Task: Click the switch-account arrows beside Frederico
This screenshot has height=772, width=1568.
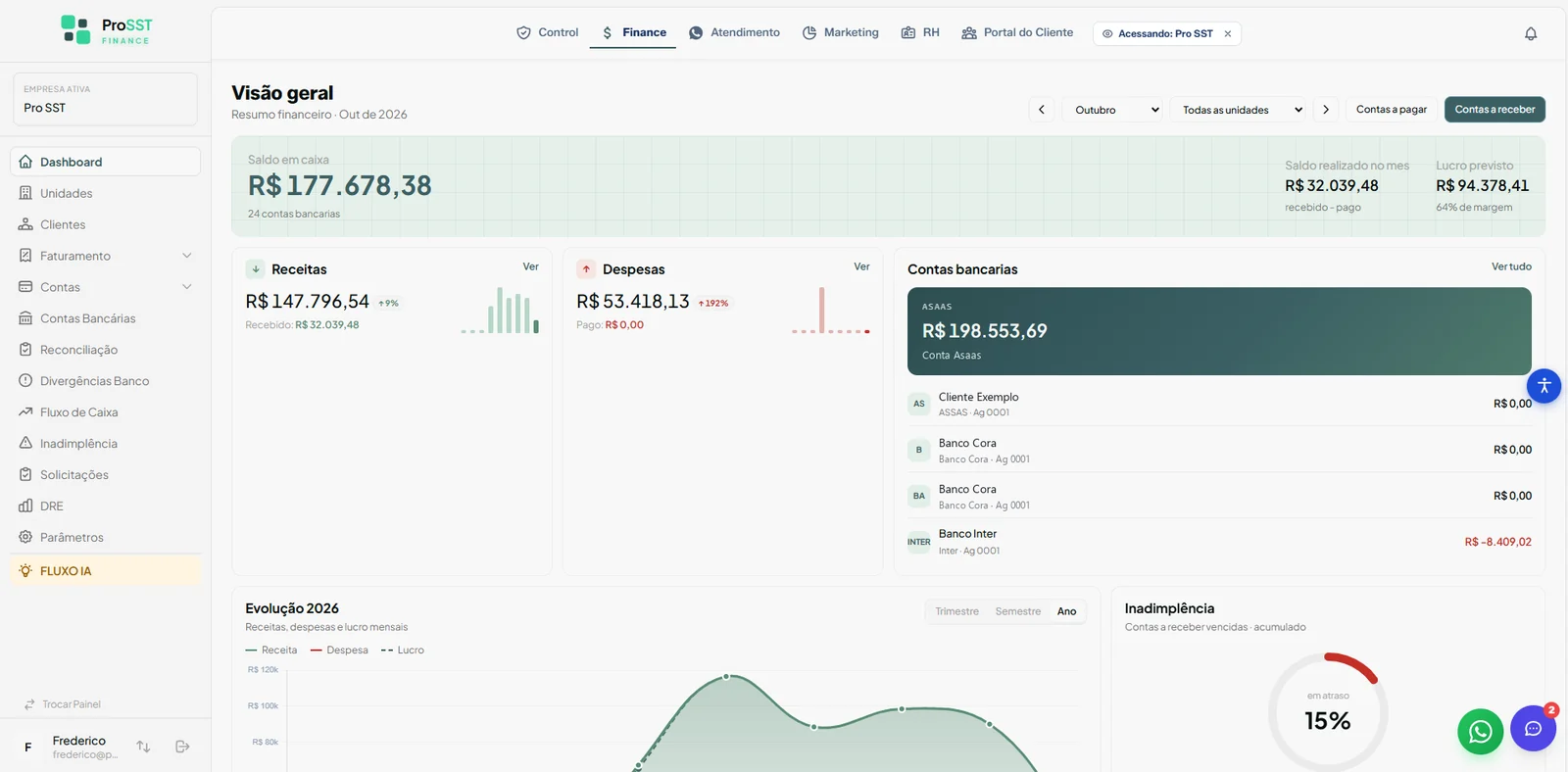Action: click(143, 747)
